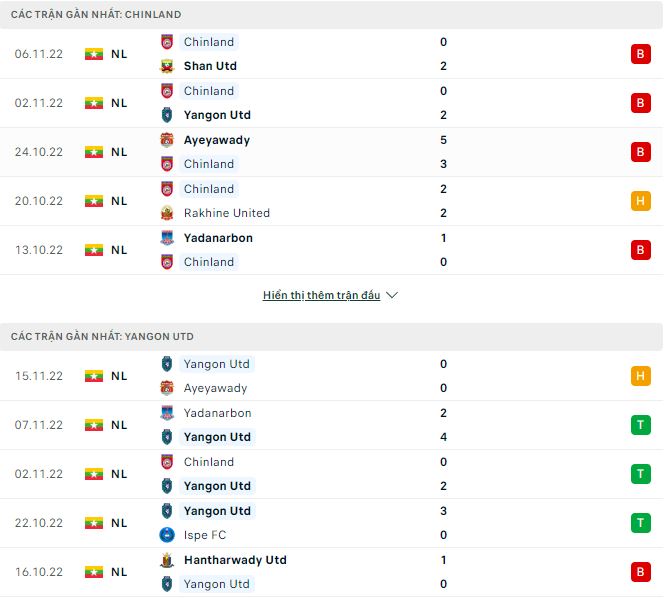Click the Yadanarbon crest in the 13.10.22 match
Image resolution: width=666 pixels, height=598 pixels.
167,238
